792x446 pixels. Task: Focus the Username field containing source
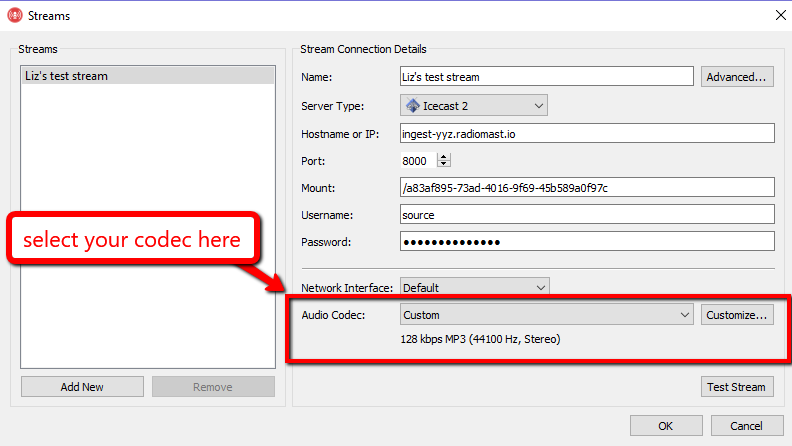click(587, 215)
